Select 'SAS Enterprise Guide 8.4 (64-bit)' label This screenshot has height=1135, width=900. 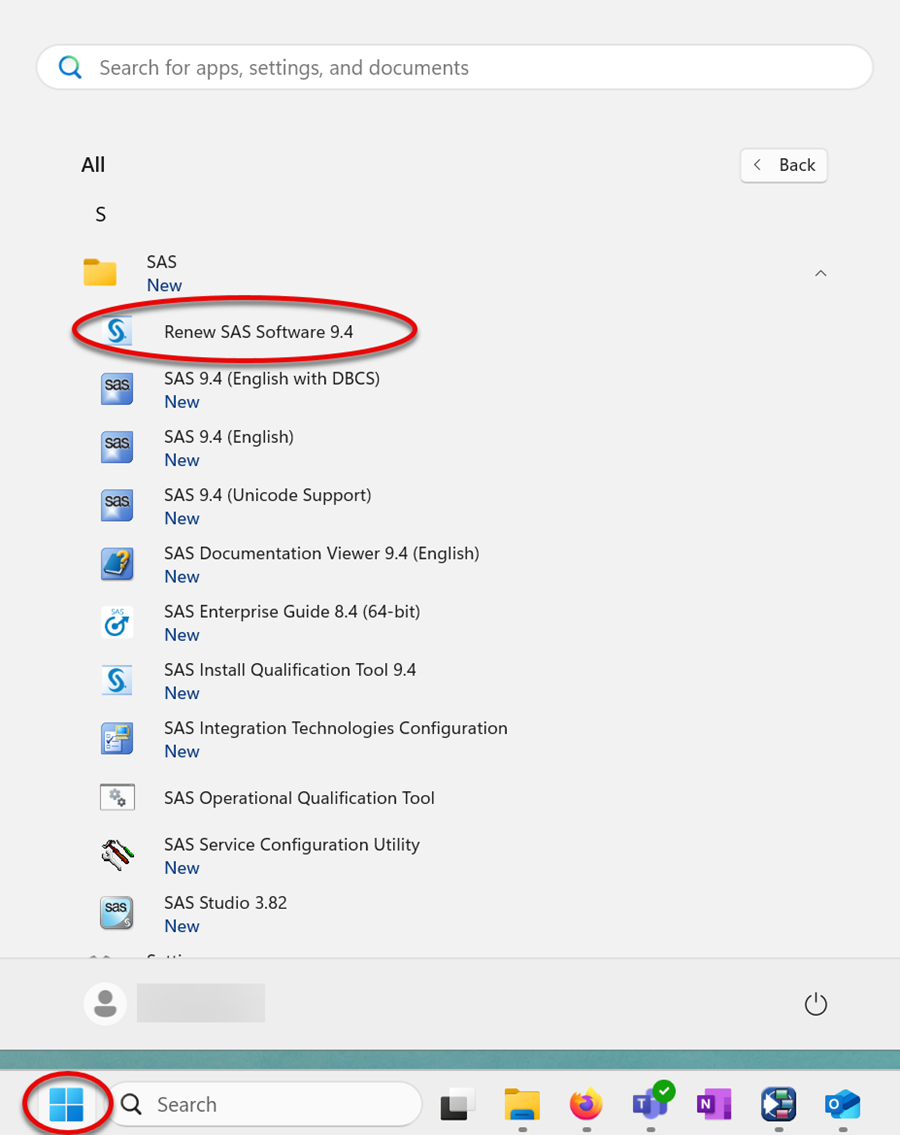coord(292,612)
